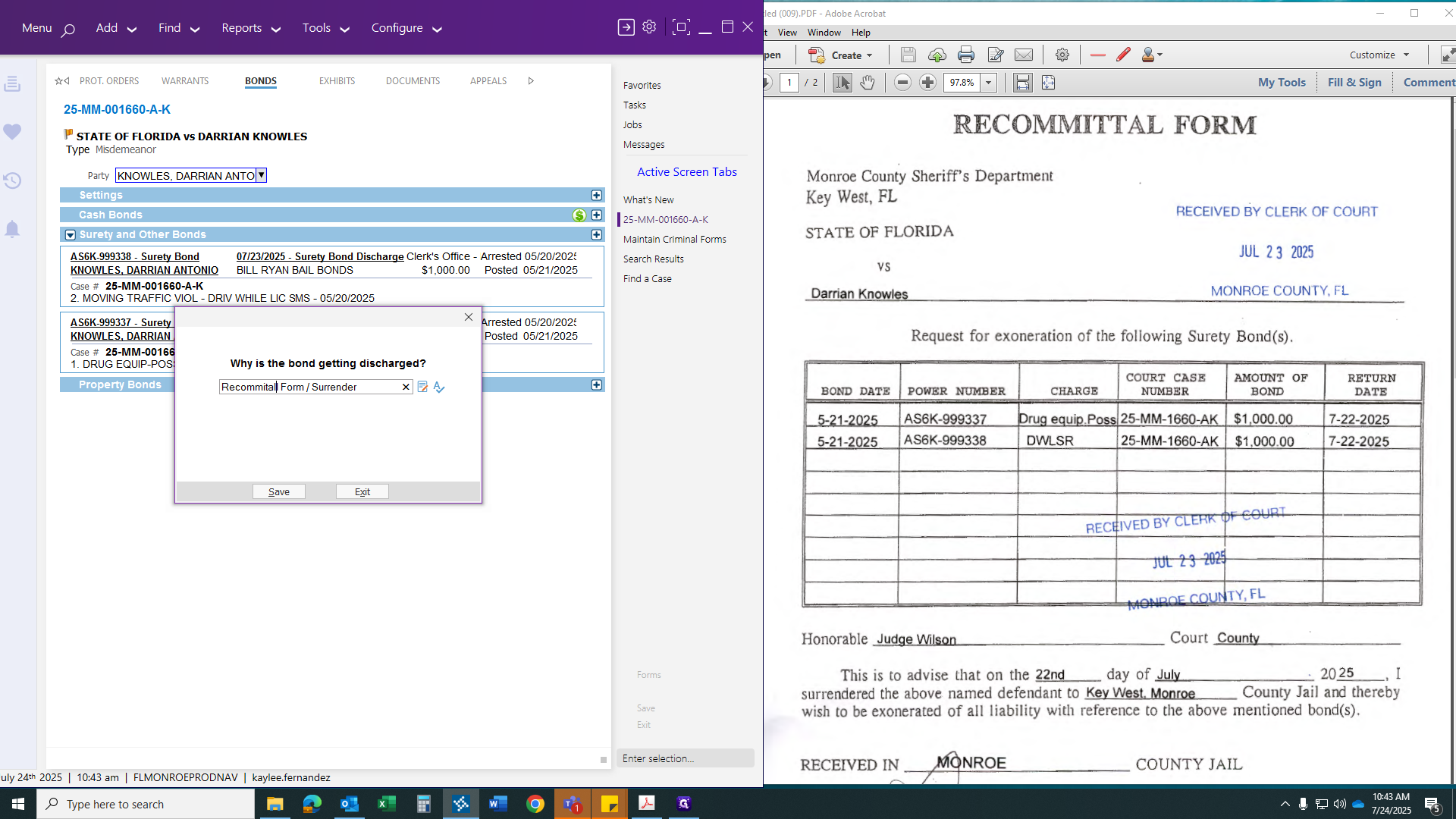Expand the Settings section

597,195
